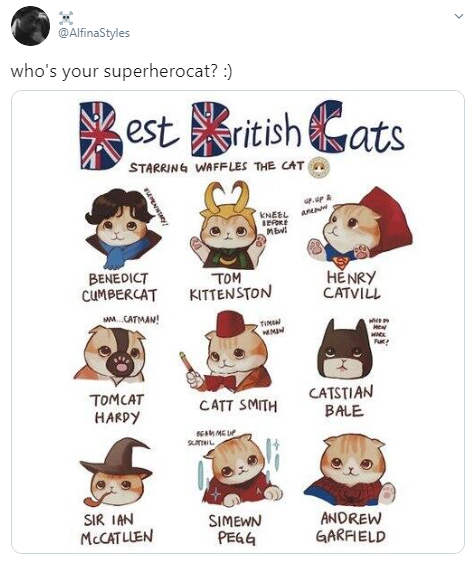474x562 pixels.
Task: Click the Union Jack letter B in 'Best'
Action: (x=100, y=135)
